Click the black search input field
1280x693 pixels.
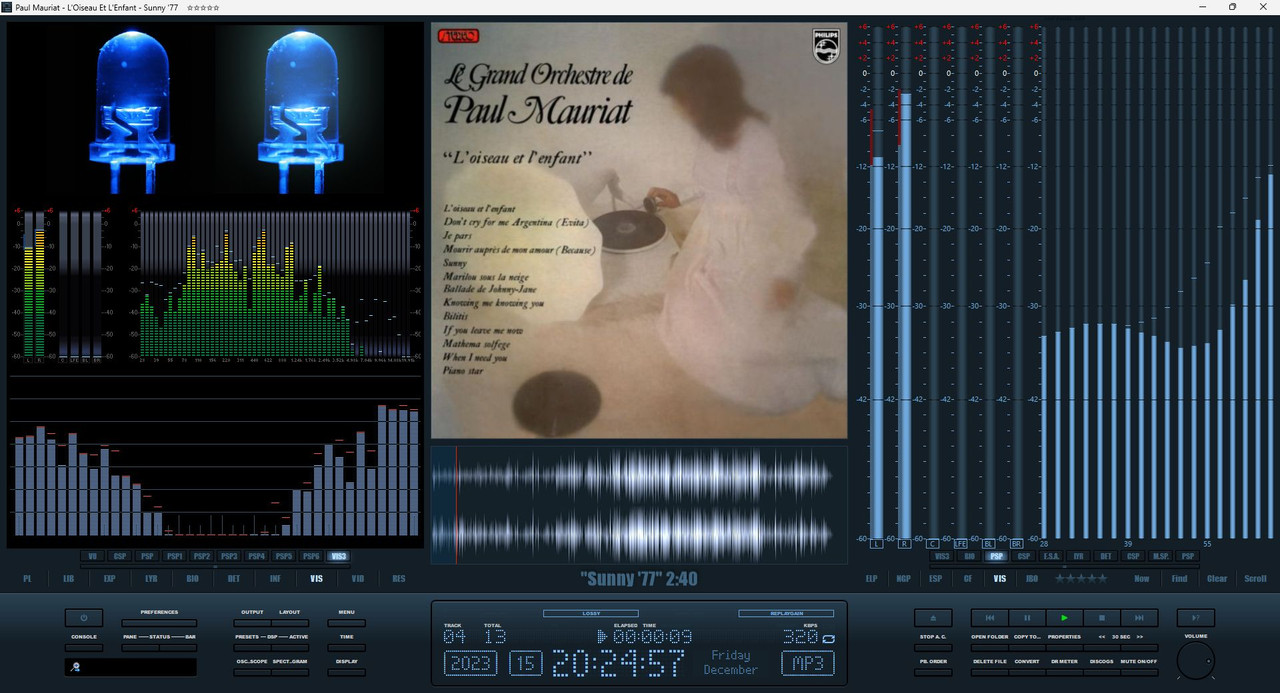[x=131, y=667]
